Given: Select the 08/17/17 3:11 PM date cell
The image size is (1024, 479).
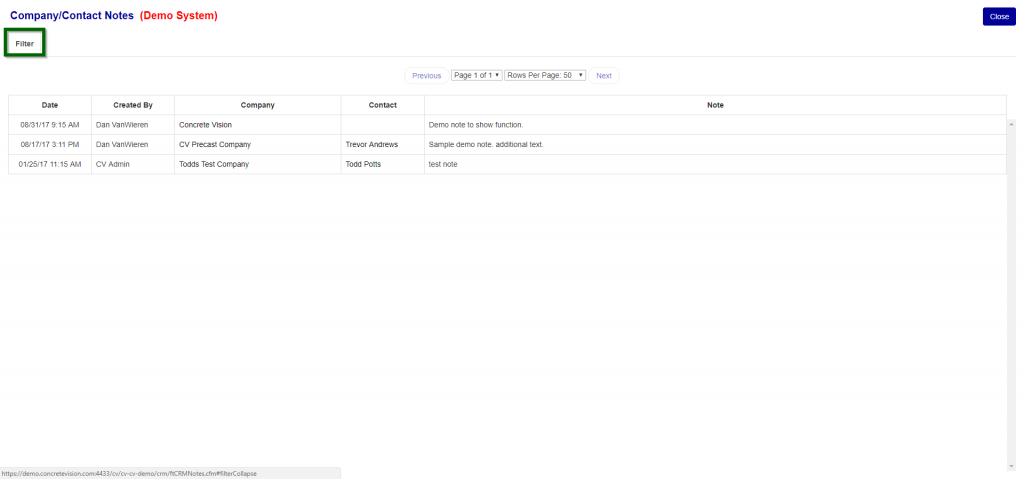Looking at the screenshot, I should [50, 144].
